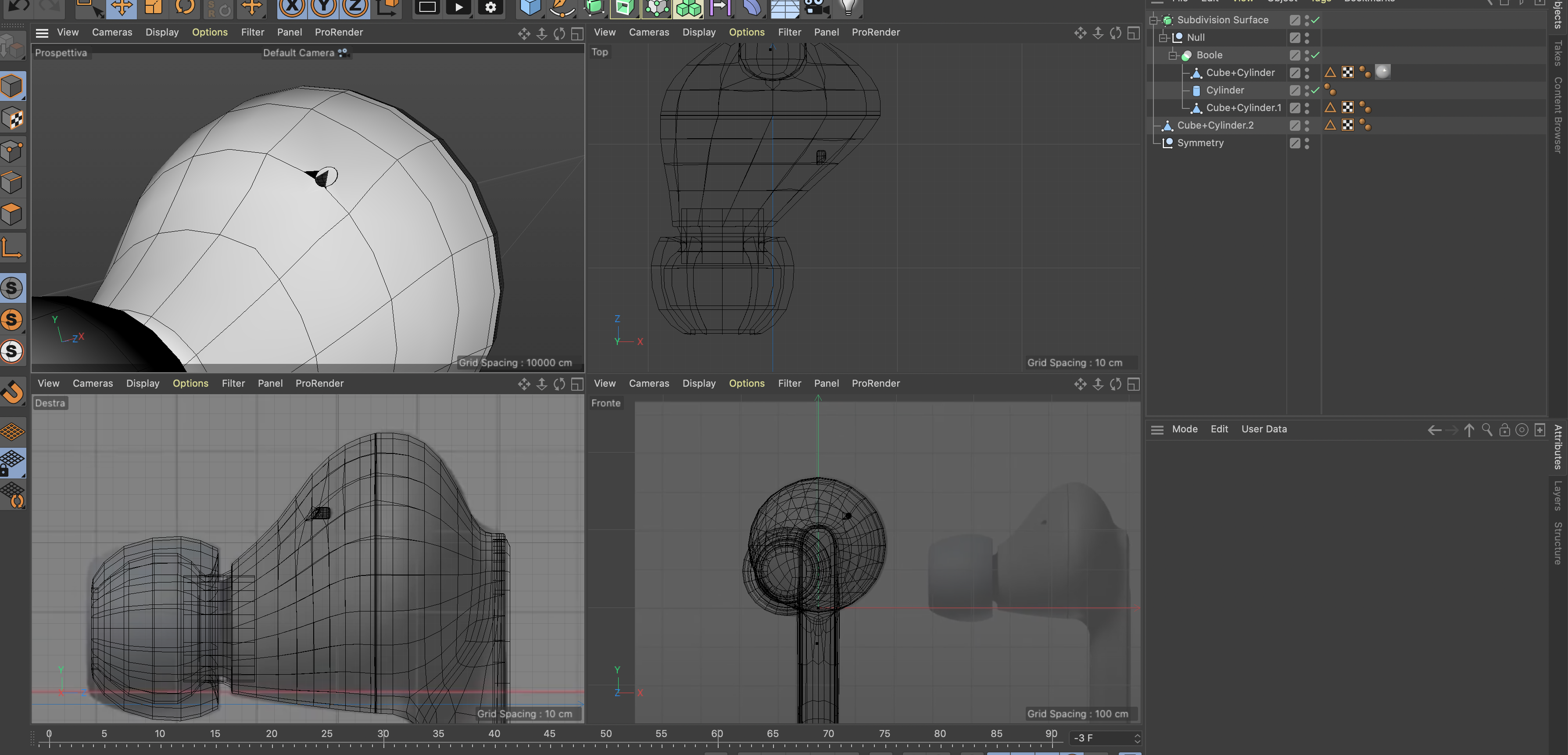Click the material sphere tag on Cube+Cylinder
The width and height of the screenshot is (1568, 755).
tap(1382, 72)
